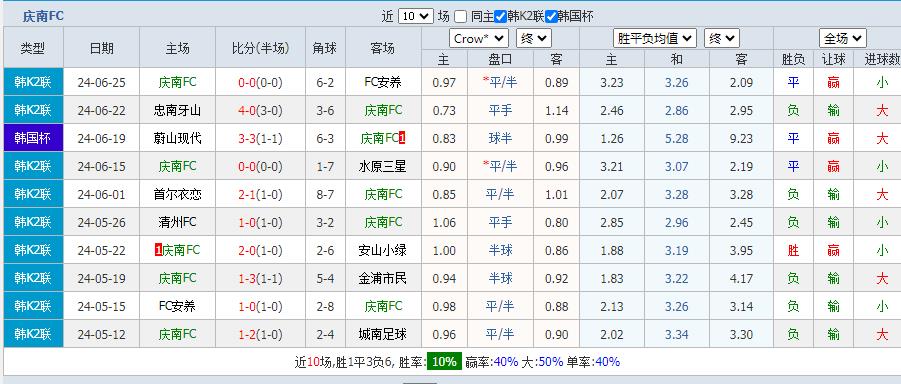Image resolution: width=901 pixels, height=384 pixels.
Task: Open the 终 dropdown next to 胜平负均值
Action: [722, 39]
